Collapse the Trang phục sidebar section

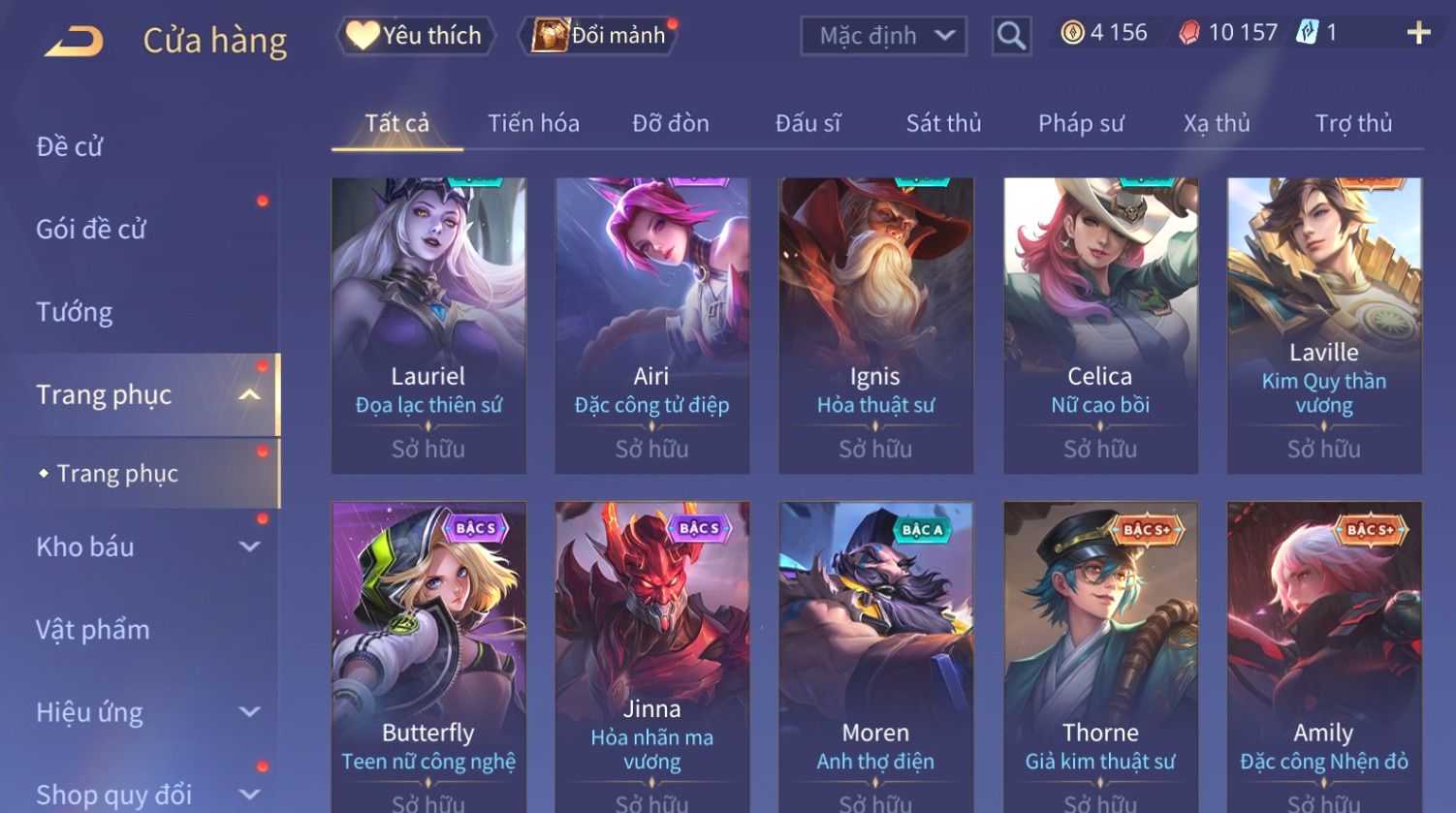point(250,394)
